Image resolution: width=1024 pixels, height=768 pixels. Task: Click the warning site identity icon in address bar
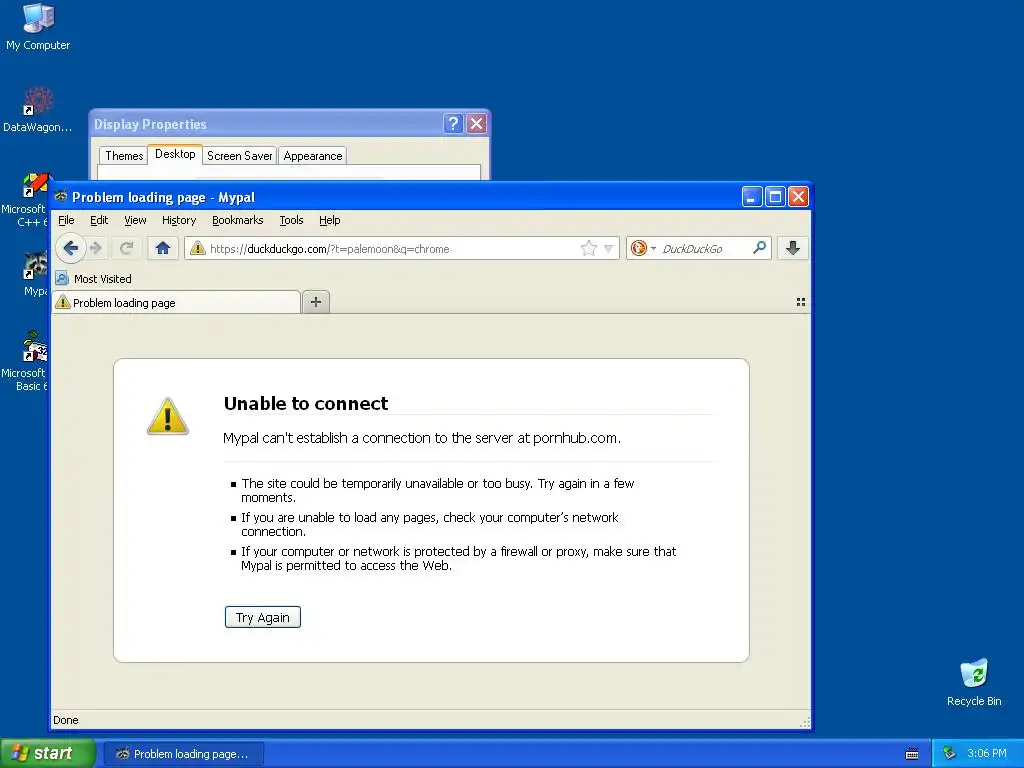click(x=198, y=248)
